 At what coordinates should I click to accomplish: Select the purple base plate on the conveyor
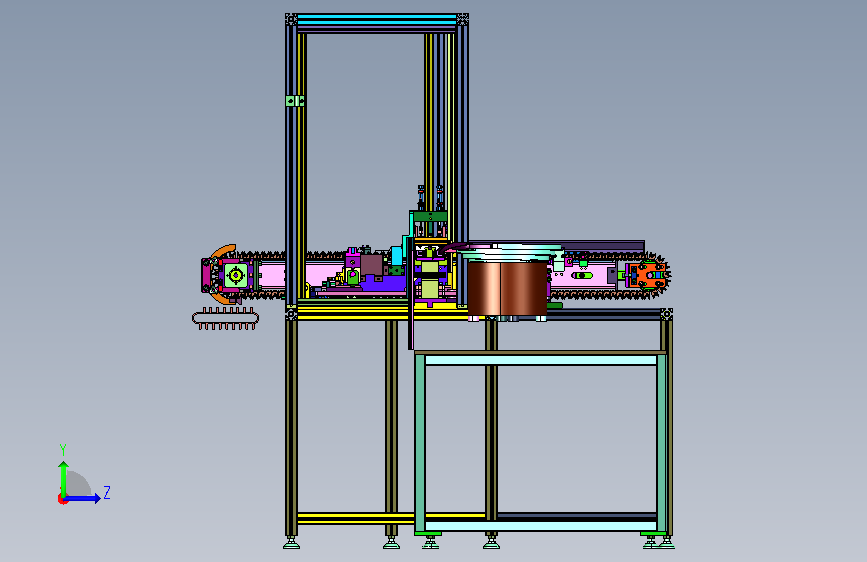pos(383,284)
